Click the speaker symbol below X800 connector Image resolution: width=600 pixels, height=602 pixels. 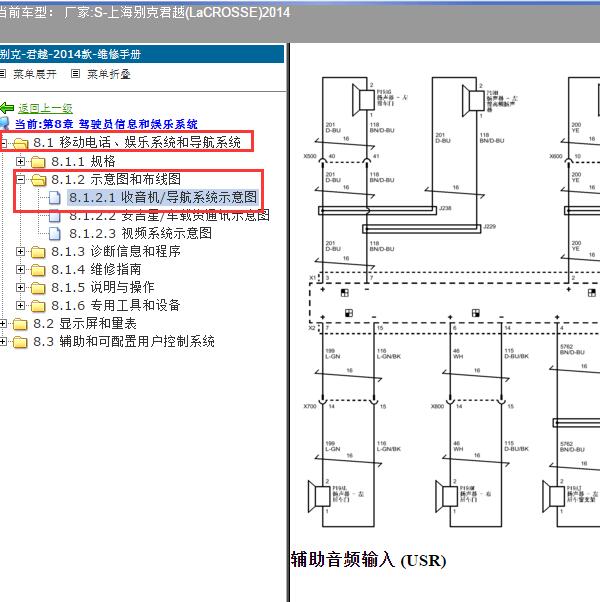point(446,496)
